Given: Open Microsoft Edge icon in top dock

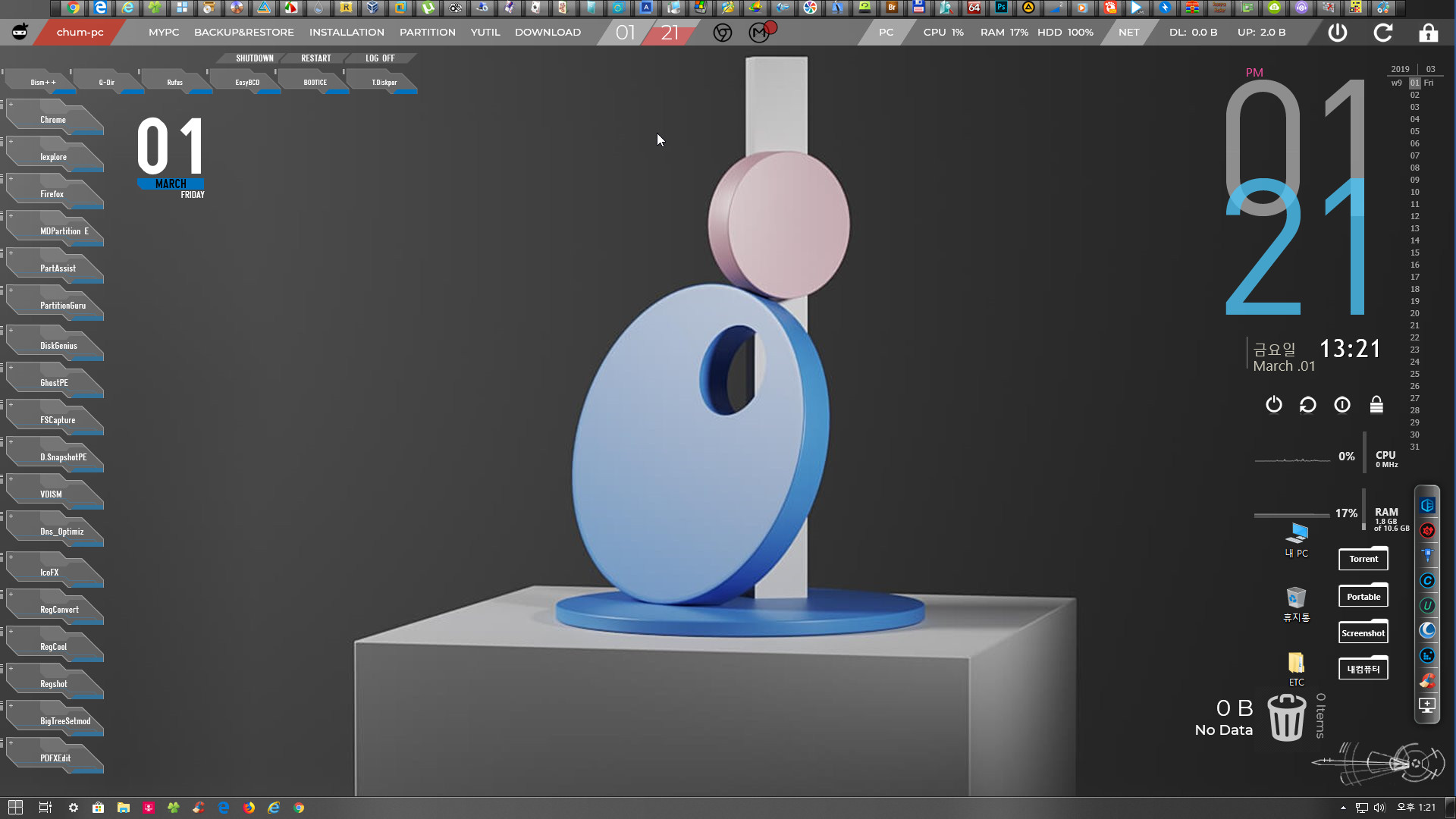Looking at the screenshot, I should point(100,8).
